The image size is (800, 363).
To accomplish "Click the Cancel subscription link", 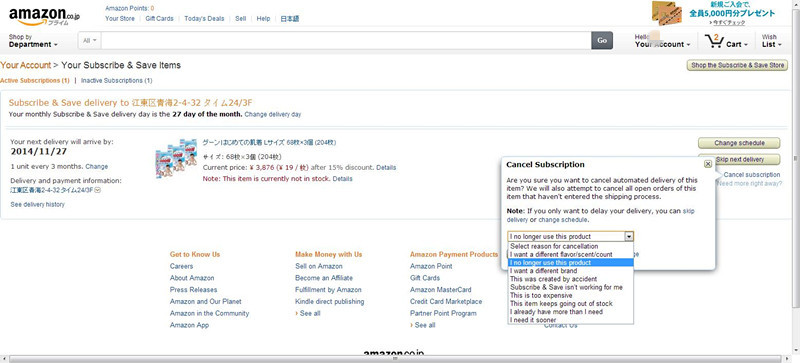I will [x=752, y=175].
